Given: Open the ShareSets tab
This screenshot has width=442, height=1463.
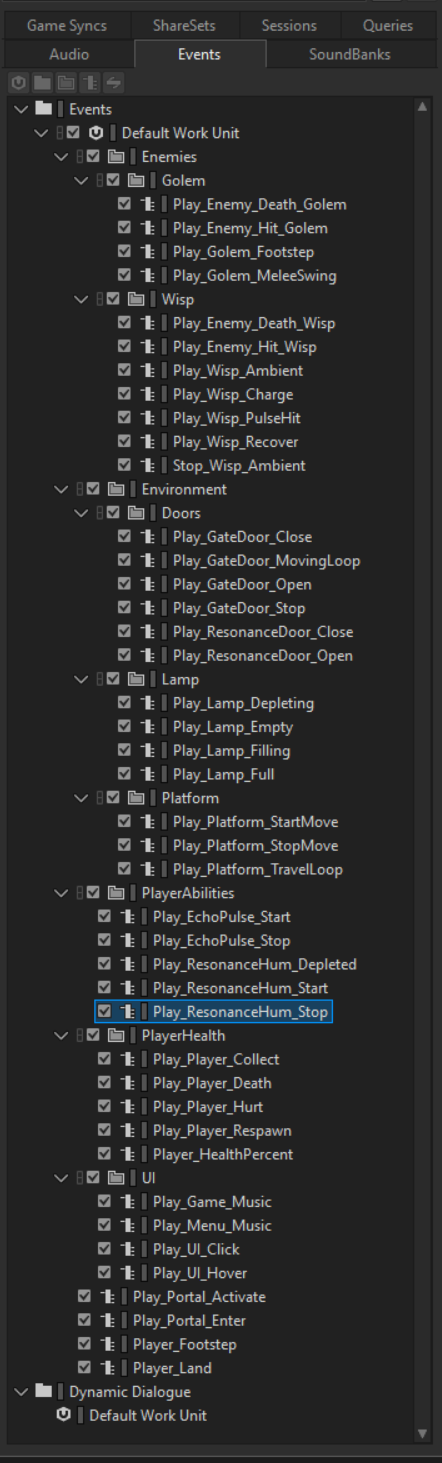Looking at the screenshot, I should pos(184,26).
